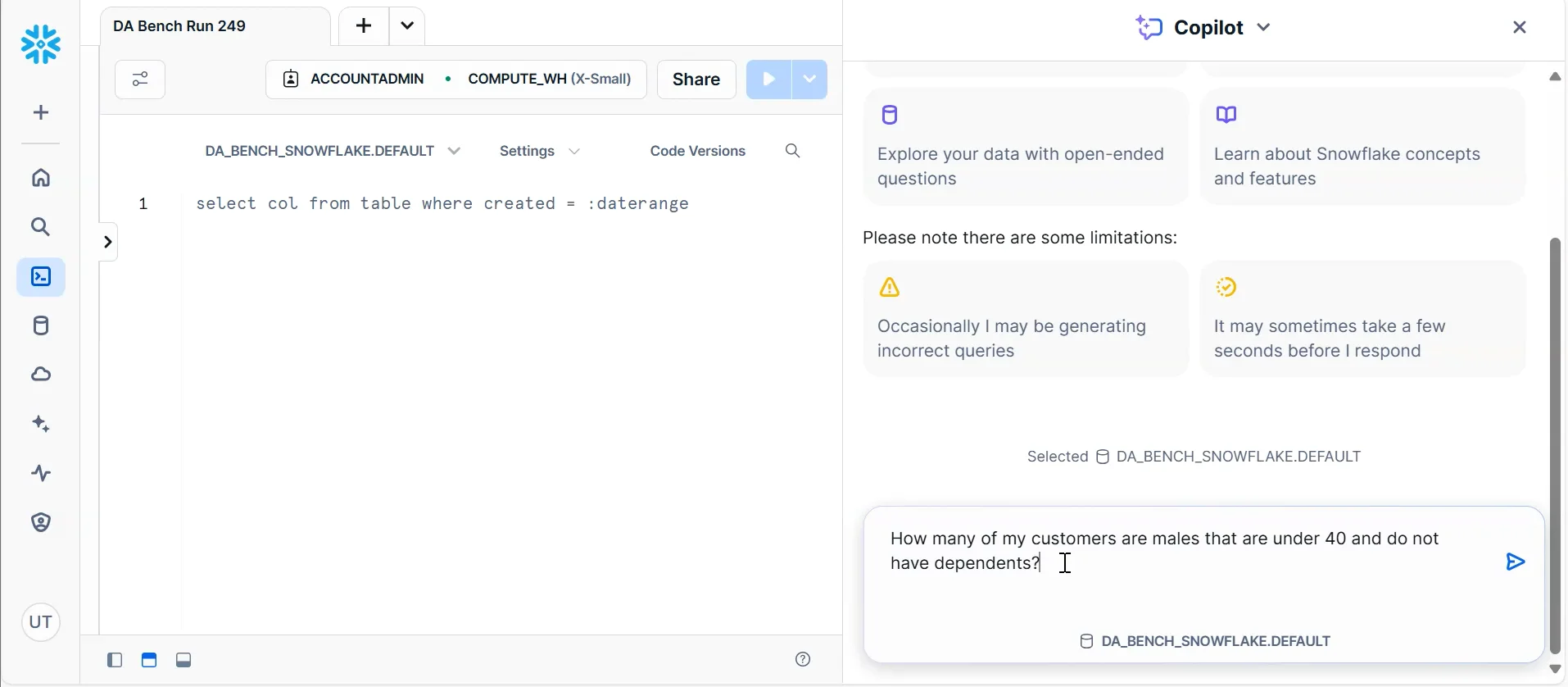Open Data database icon in sidebar
The width and height of the screenshot is (1568, 687).
point(41,325)
